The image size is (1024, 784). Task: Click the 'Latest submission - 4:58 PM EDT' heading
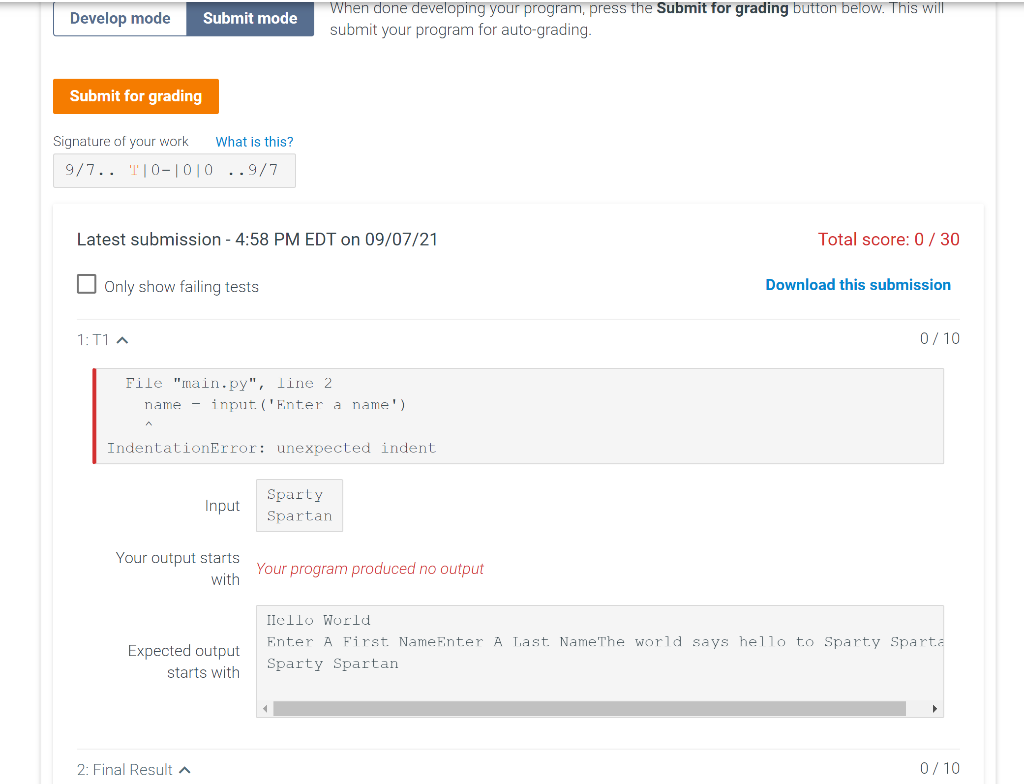coord(257,240)
